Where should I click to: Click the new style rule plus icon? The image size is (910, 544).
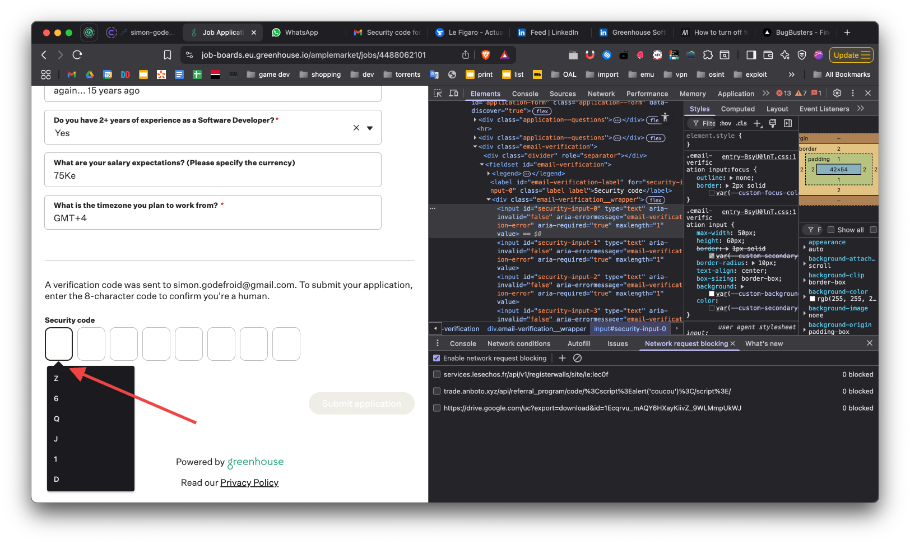pyautogui.click(x=757, y=123)
